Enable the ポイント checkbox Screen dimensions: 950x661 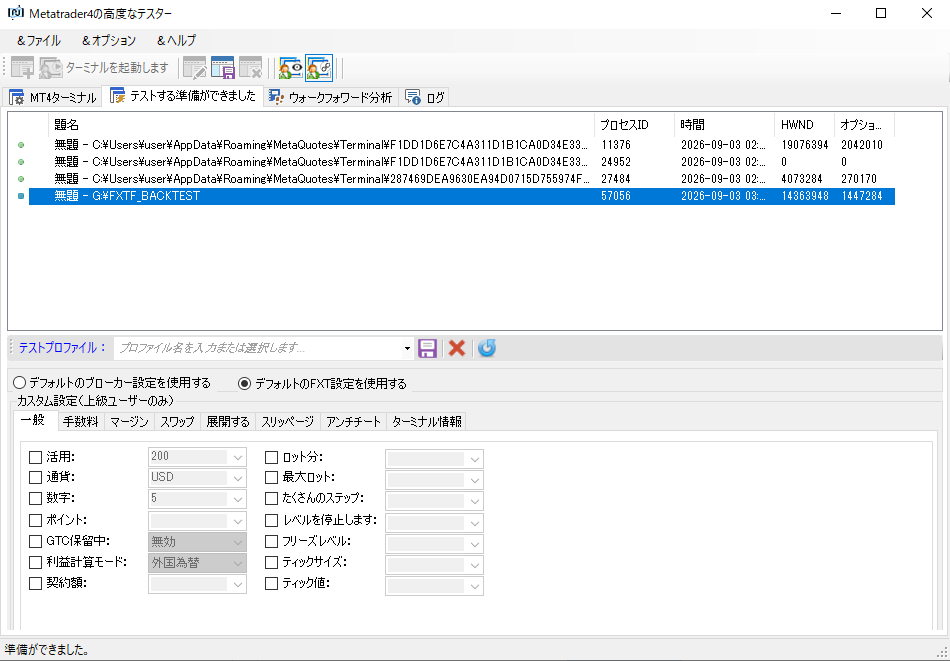point(36,520)
